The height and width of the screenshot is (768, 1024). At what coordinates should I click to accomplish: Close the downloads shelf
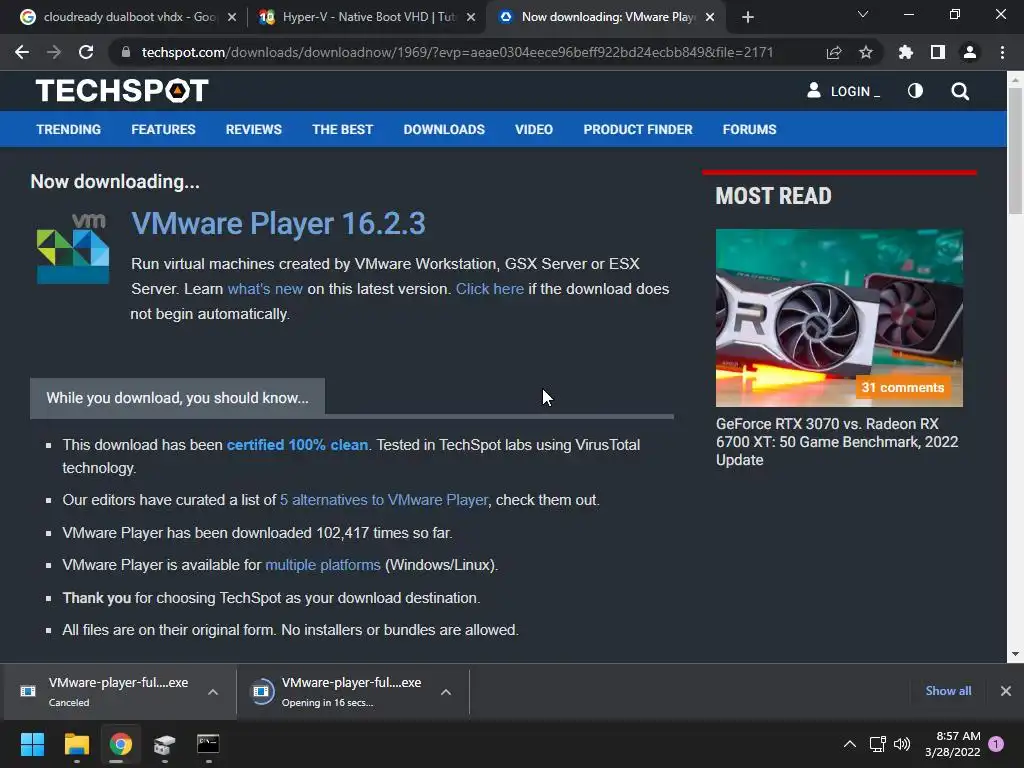click(x=1006, y=691)
